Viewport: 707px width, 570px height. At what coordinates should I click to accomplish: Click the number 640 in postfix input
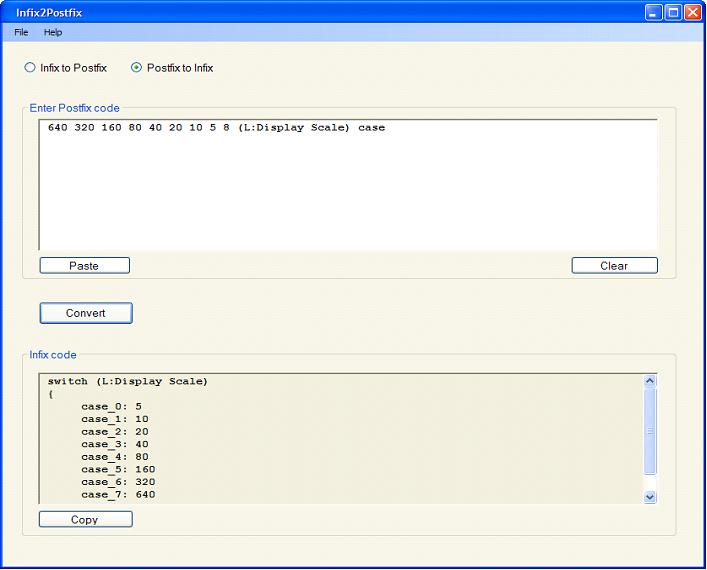point(58,128)
